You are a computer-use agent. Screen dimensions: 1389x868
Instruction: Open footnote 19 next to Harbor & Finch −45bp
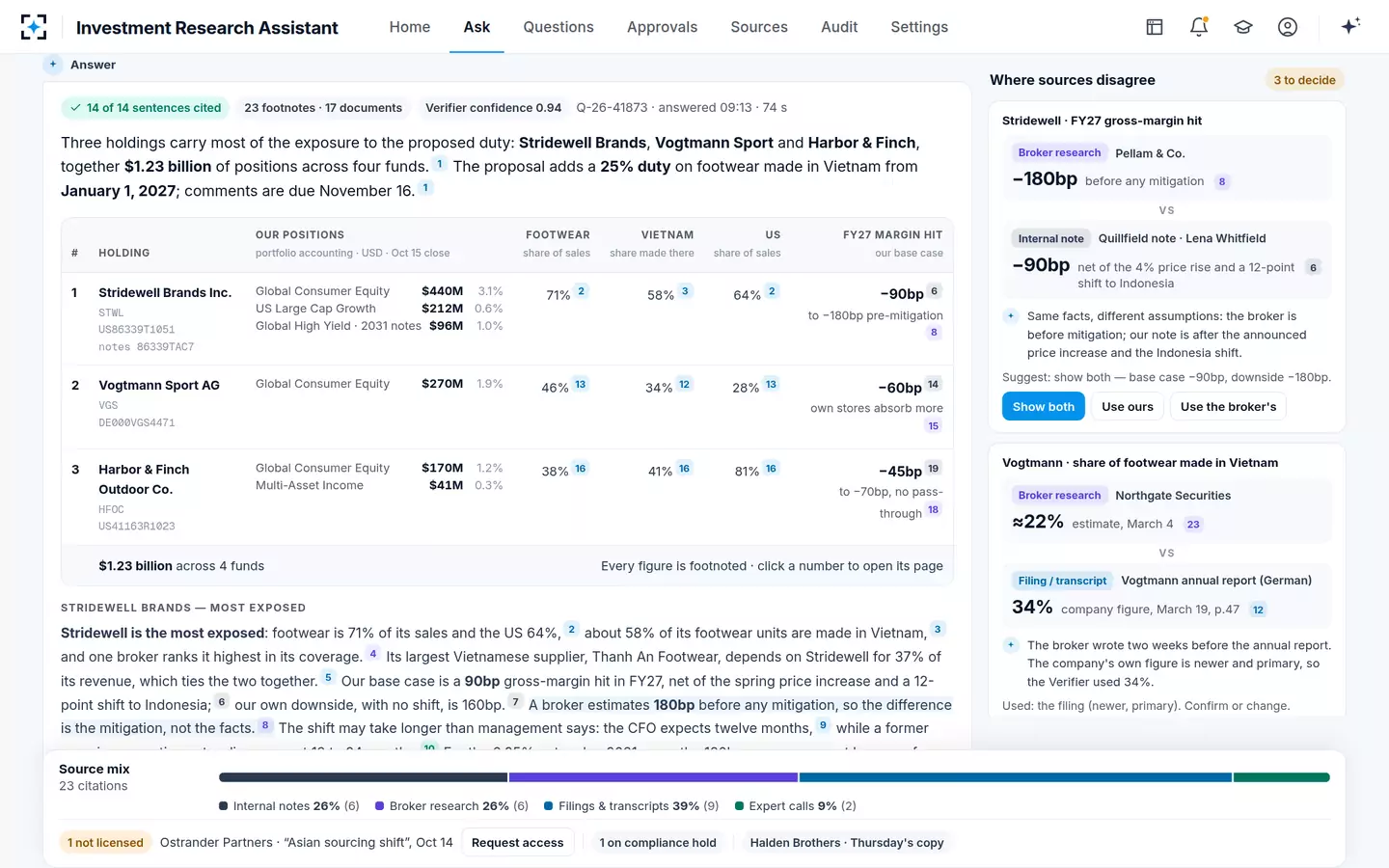933,469
